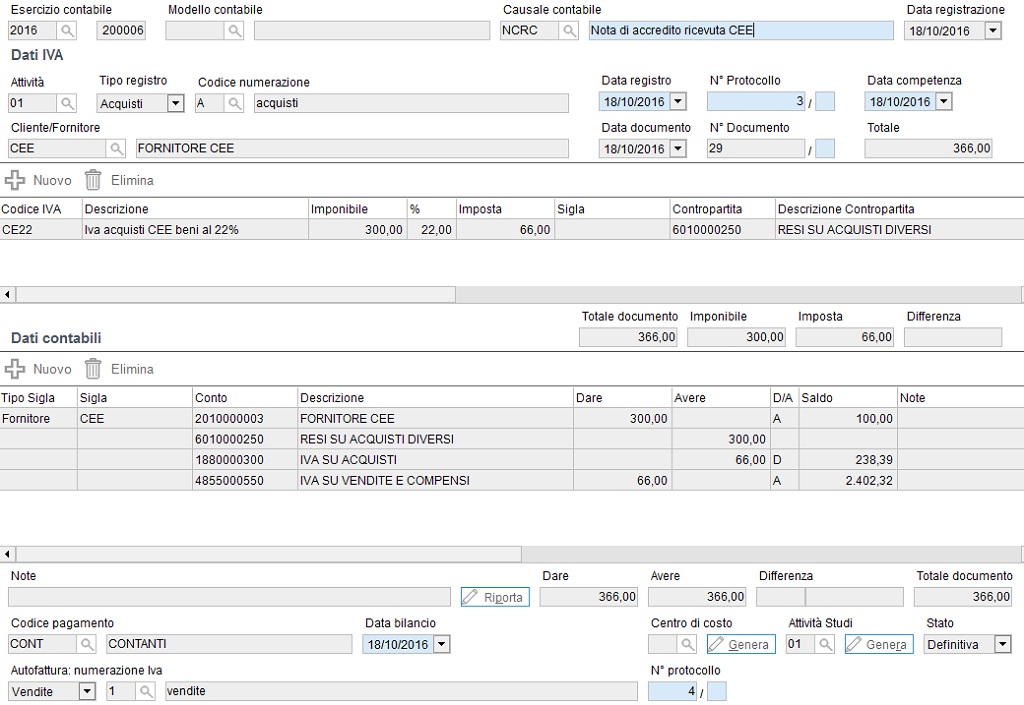Open Centro di costo lookup
The width and height of the screenshot is (1024, 705).
[687, 644]
